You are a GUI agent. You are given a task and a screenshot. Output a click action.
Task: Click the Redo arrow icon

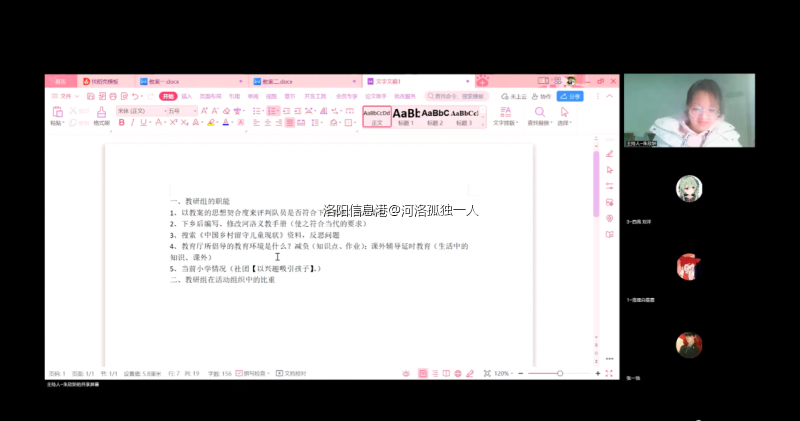(x=151, y=96)
